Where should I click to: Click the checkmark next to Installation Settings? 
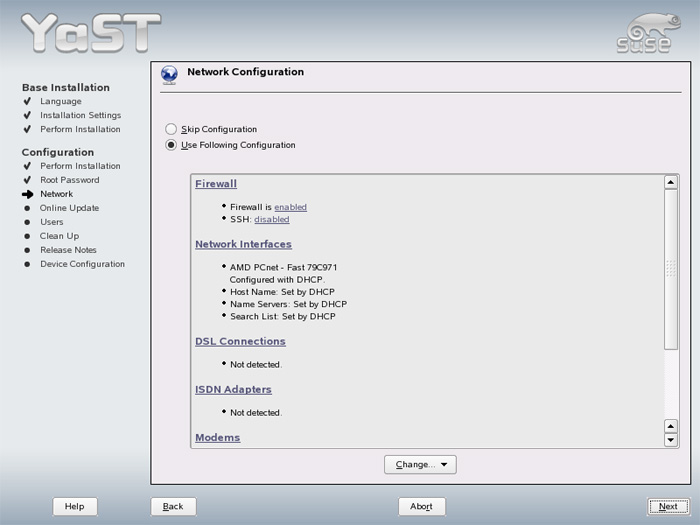[27, 115]
